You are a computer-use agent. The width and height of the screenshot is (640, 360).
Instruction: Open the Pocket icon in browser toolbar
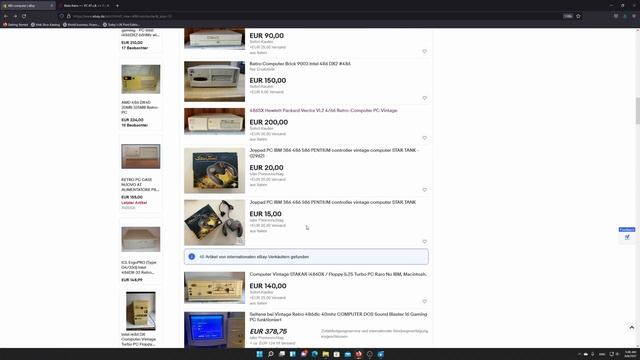616,16
